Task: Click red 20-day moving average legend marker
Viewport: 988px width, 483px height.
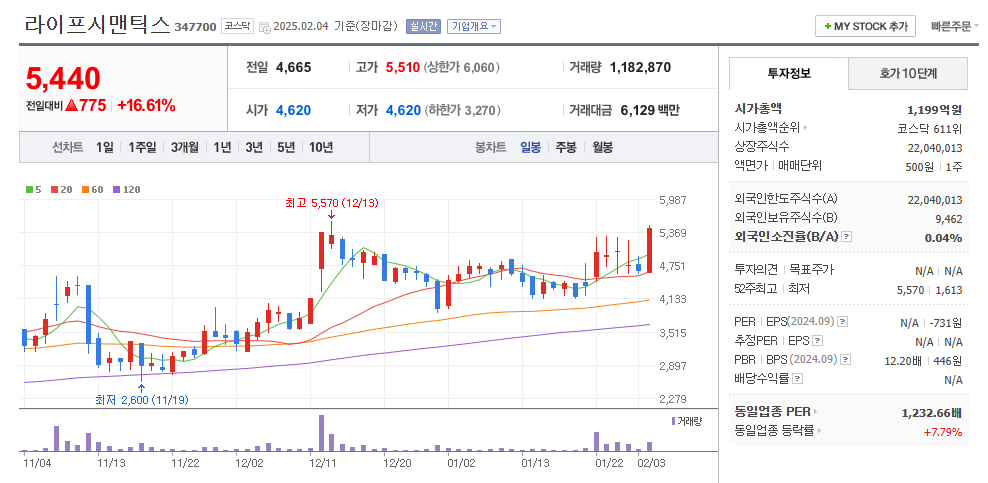Action: (x=53, y=189)
